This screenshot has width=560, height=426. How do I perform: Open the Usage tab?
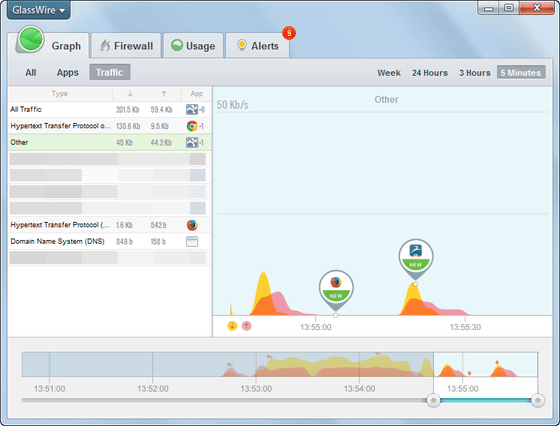[193, 46]
